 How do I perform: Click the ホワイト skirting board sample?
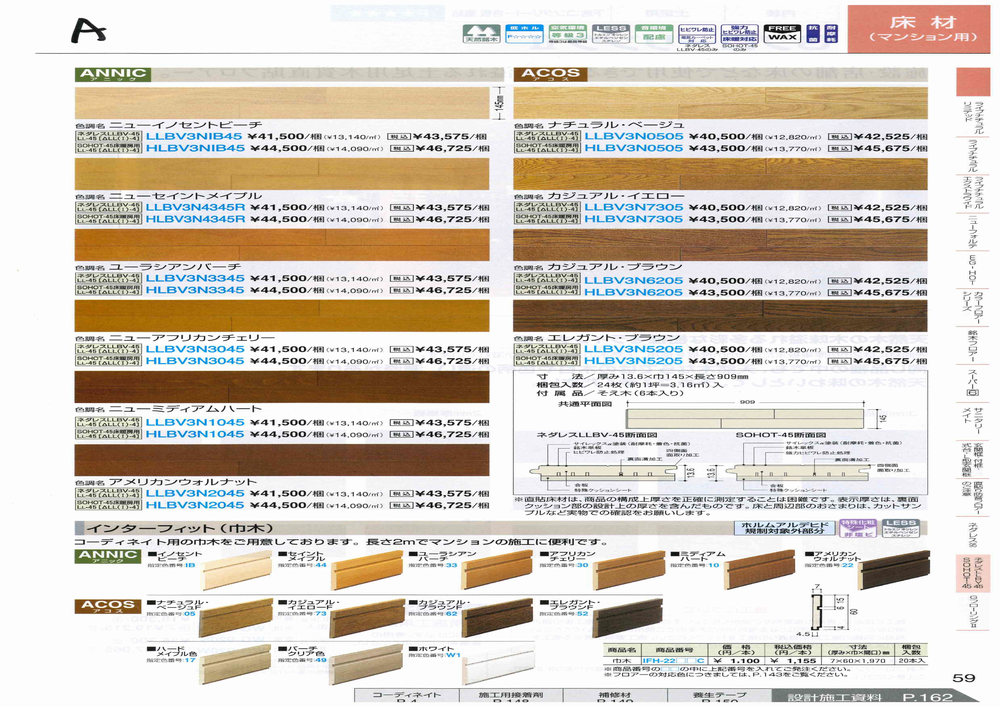(x=498, y=667)
